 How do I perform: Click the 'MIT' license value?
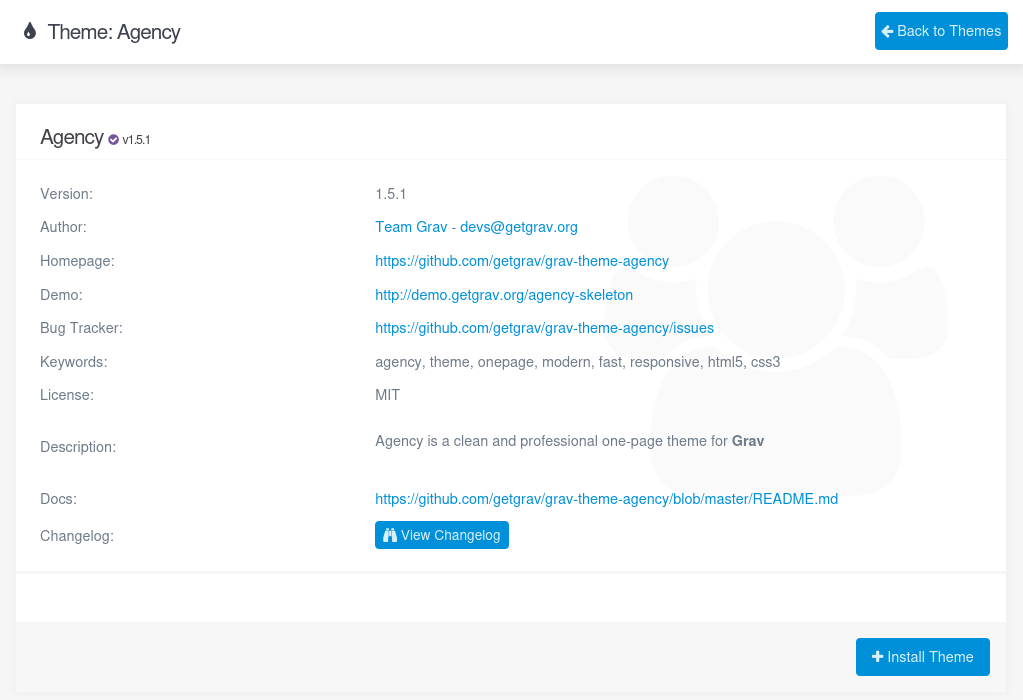pos(388,395)
